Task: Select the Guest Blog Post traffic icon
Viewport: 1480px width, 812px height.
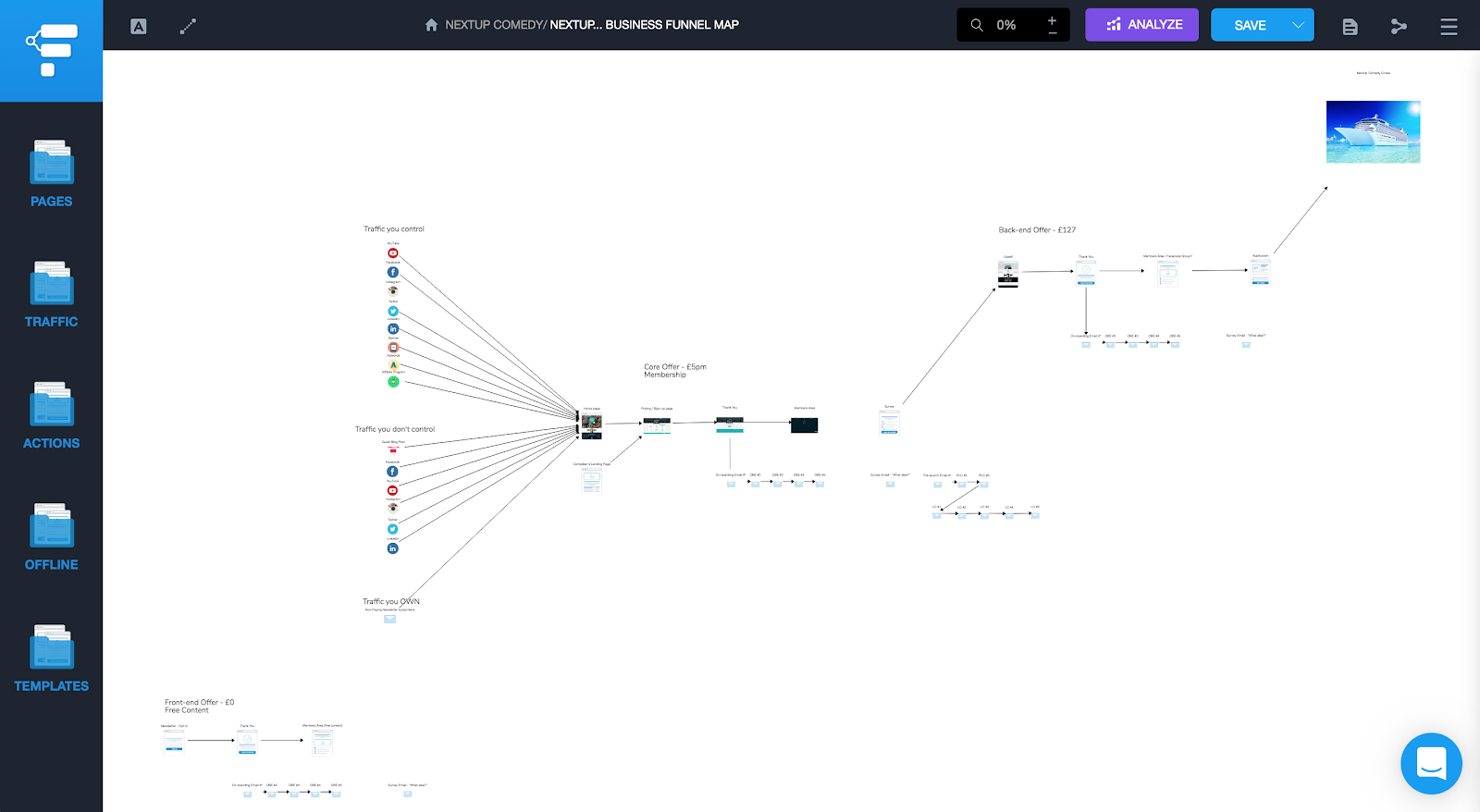Action: [x=393, y=450]
